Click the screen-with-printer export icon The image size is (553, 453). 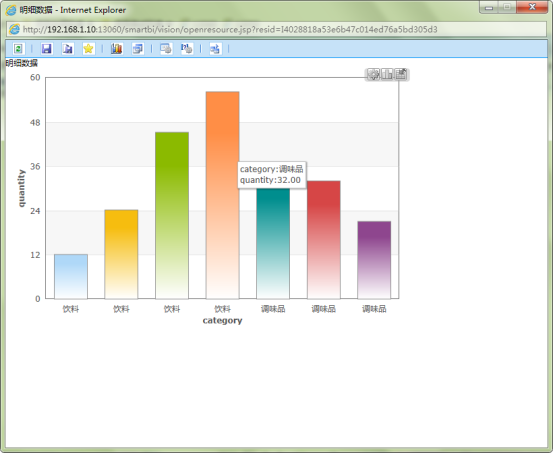pyautogui.click(x=166, y=48)
